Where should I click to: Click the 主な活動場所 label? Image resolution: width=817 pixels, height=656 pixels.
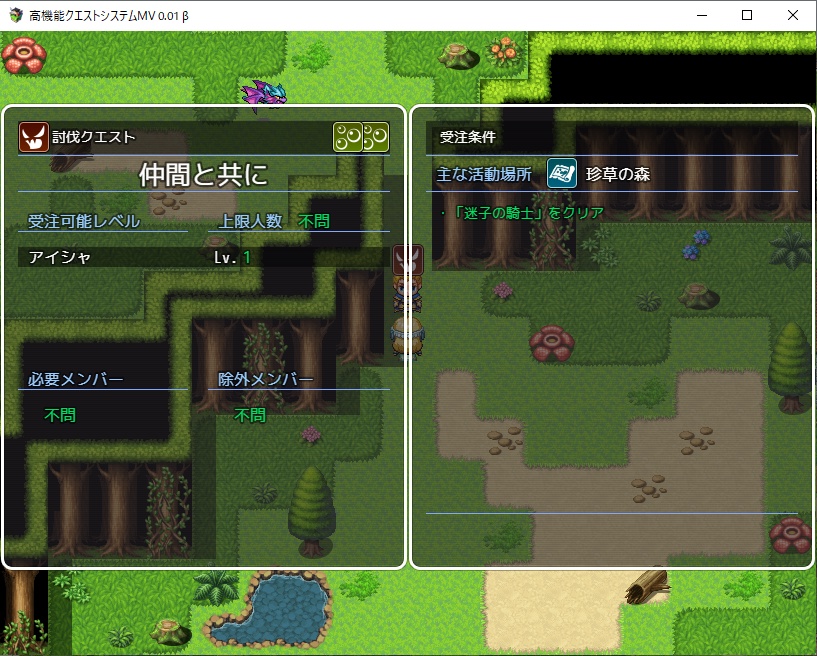pyautogui.click(x=484, y=174)
